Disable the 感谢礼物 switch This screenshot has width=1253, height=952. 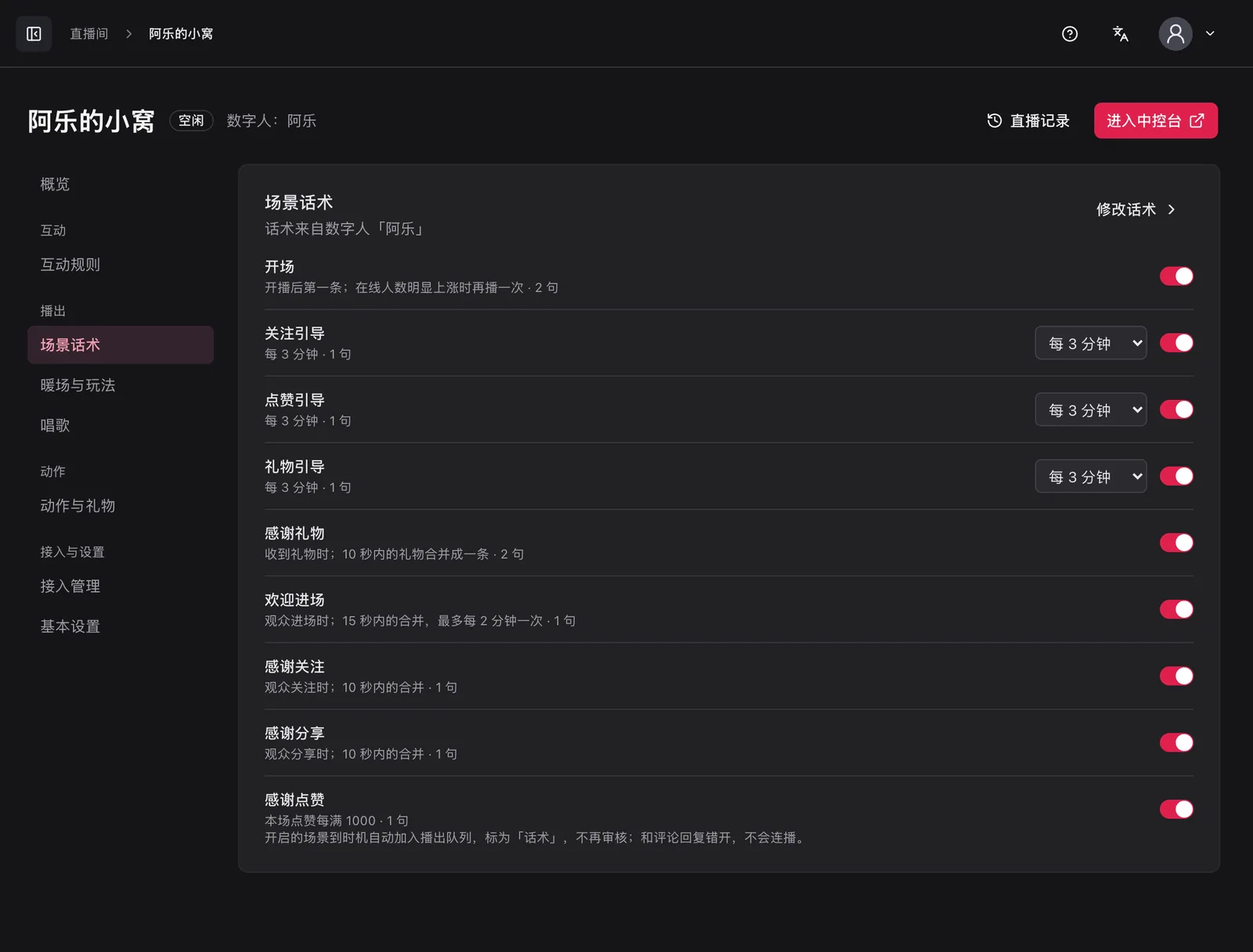[x=1176, y=543]
